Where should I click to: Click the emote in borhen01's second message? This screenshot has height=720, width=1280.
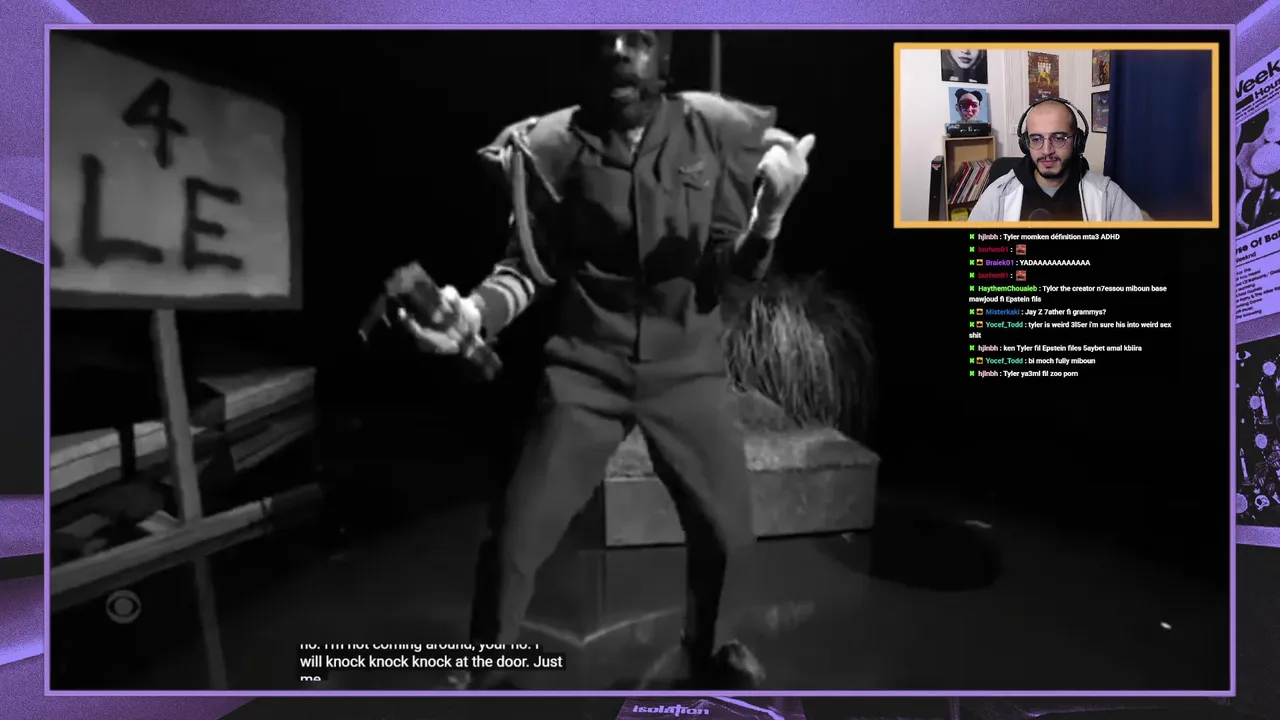pyautogui.click(x=1021, y=275)
